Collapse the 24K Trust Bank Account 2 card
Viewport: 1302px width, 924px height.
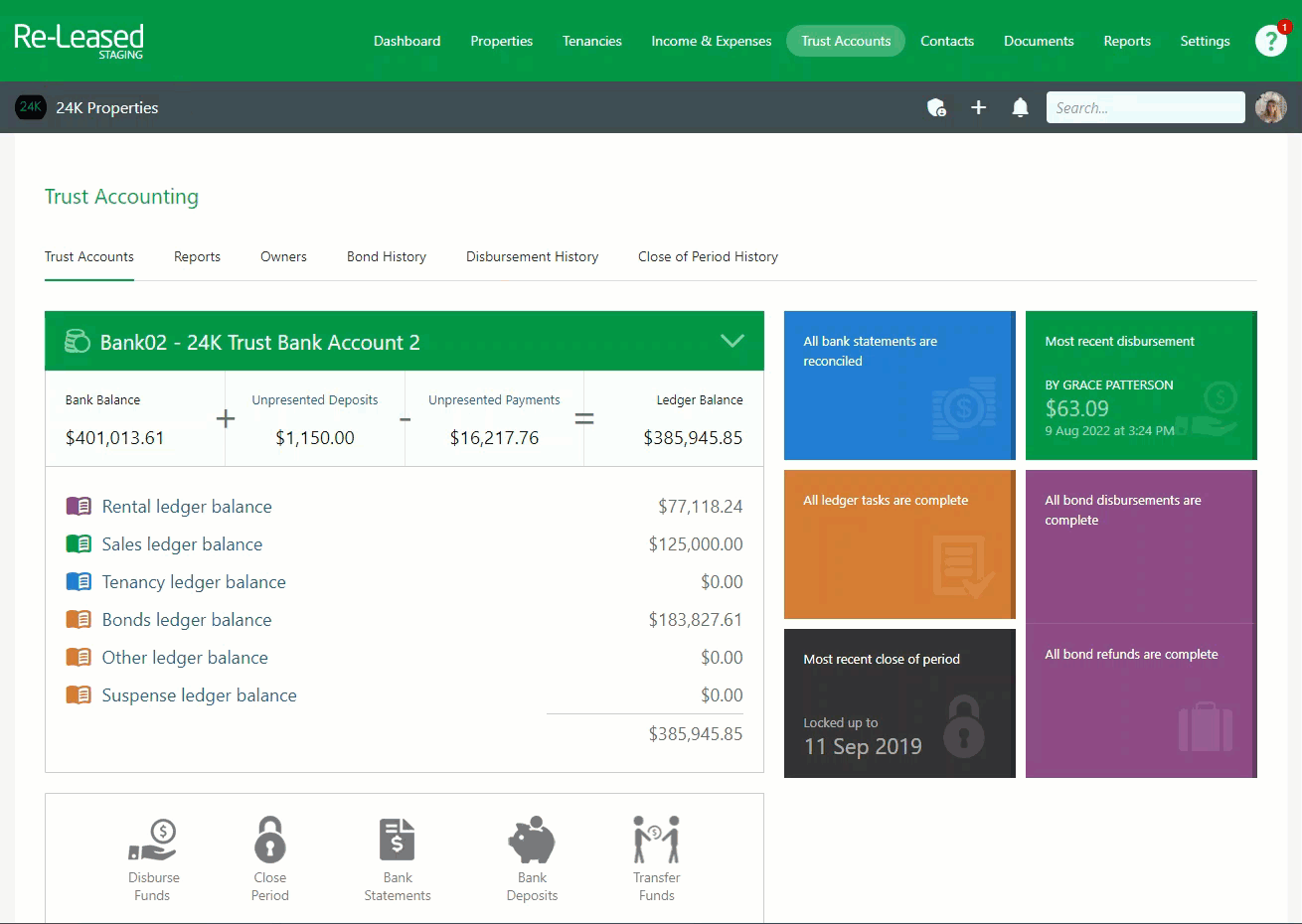(732, 341)
